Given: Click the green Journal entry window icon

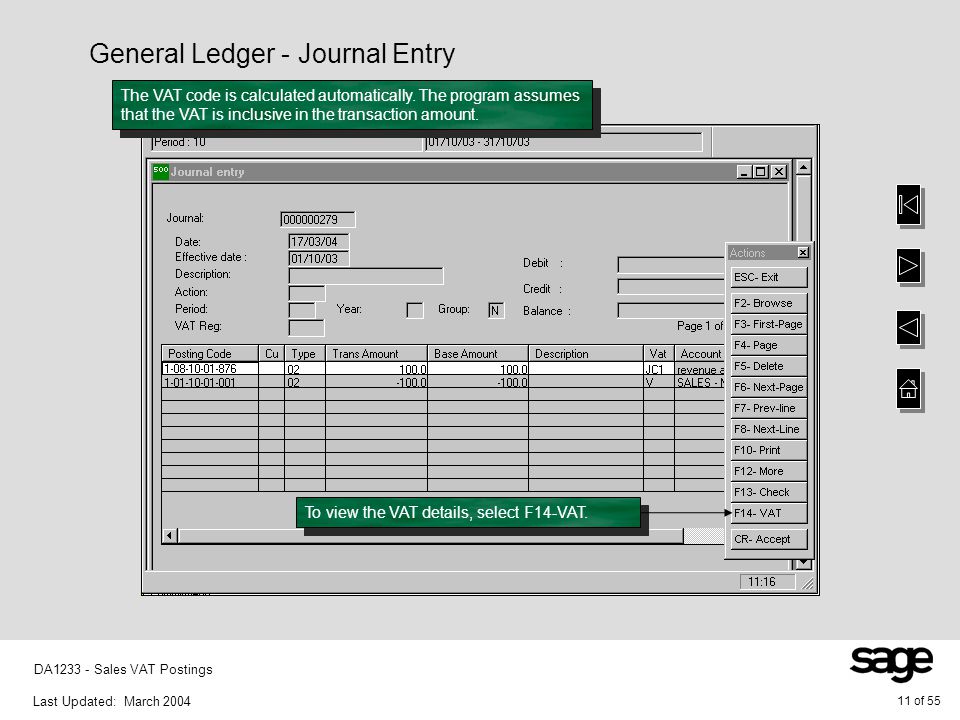Looking at the screenshot, I should pyautogui.click(x=160, y=171).
